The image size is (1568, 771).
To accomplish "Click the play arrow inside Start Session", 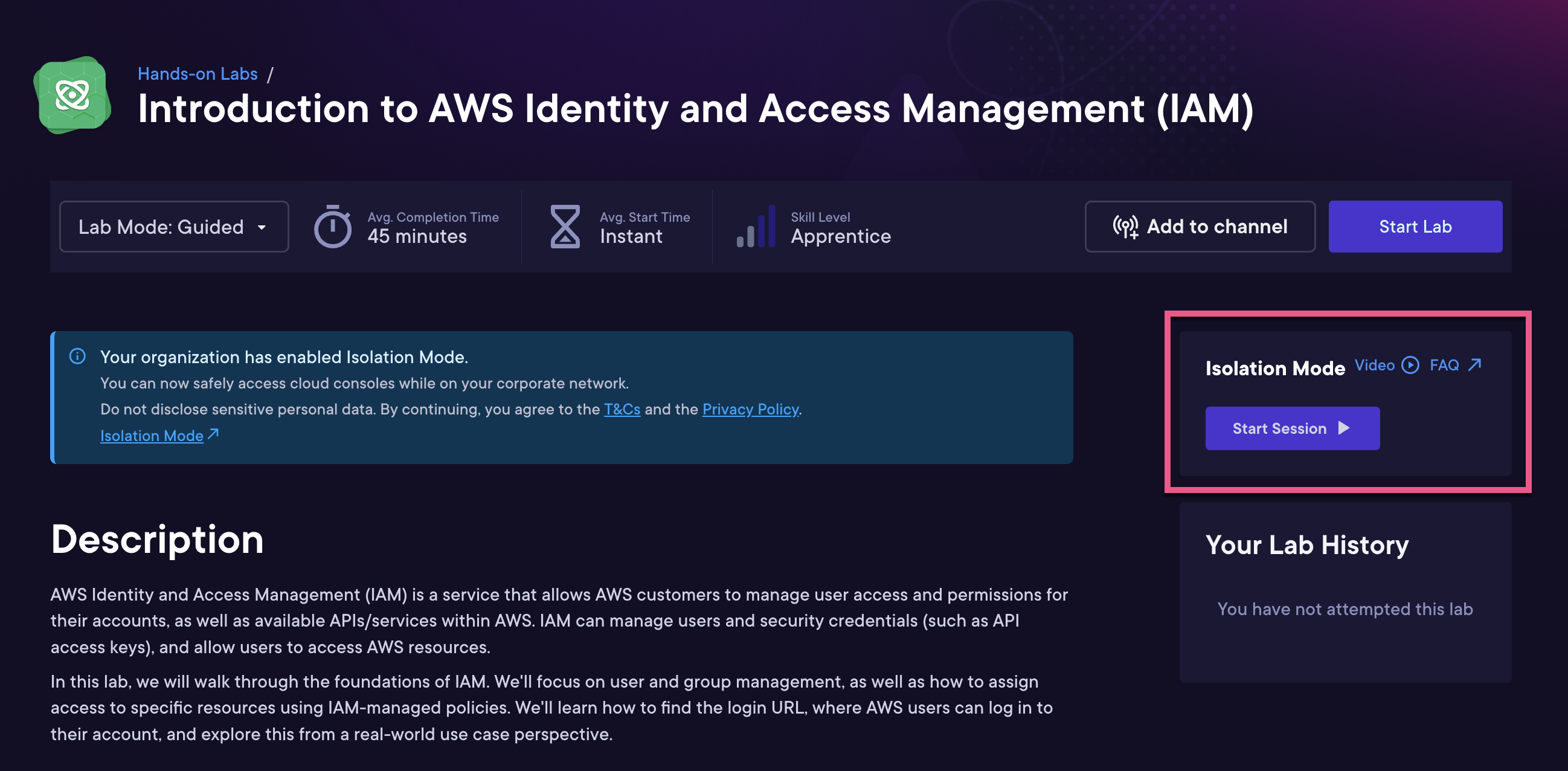I will pos(1344,428).
